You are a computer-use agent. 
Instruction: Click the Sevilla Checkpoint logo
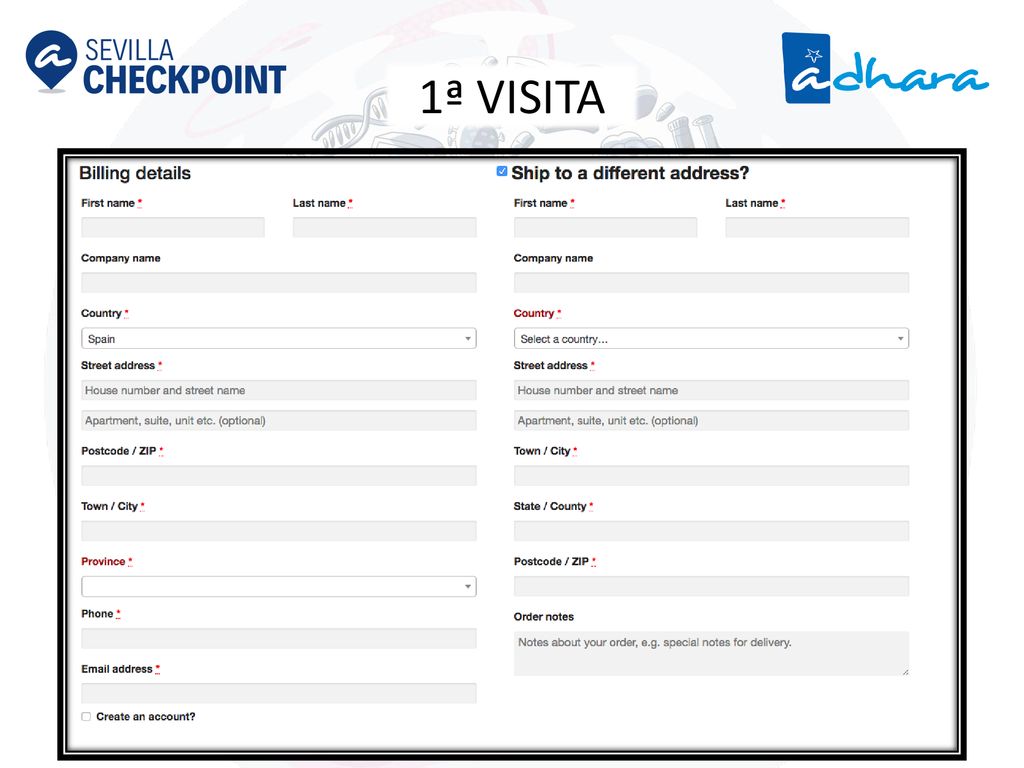point(155,63)
